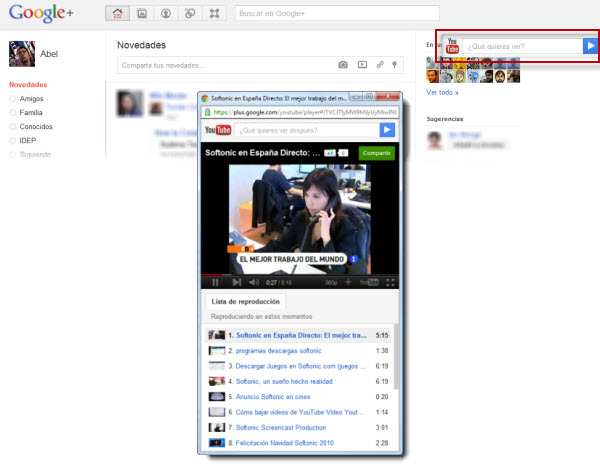Add location with the pin icon

coord(395,65)
